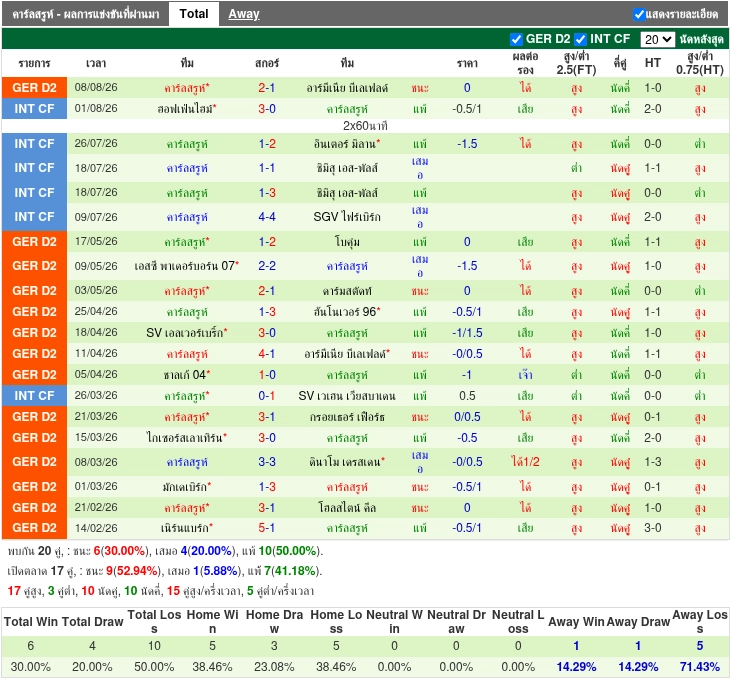The image size is (730, 684).
Task: Click the date 21/02/26
Action: tap(96, 507)
